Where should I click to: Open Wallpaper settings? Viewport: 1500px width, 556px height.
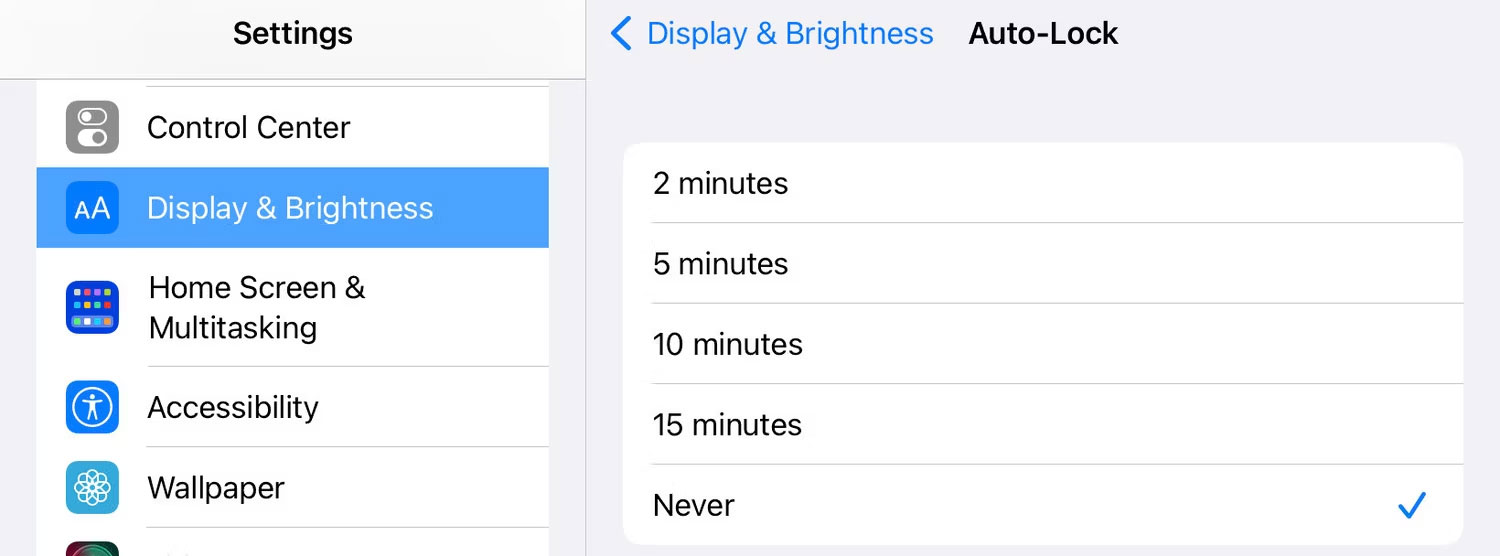click(293, 487)
